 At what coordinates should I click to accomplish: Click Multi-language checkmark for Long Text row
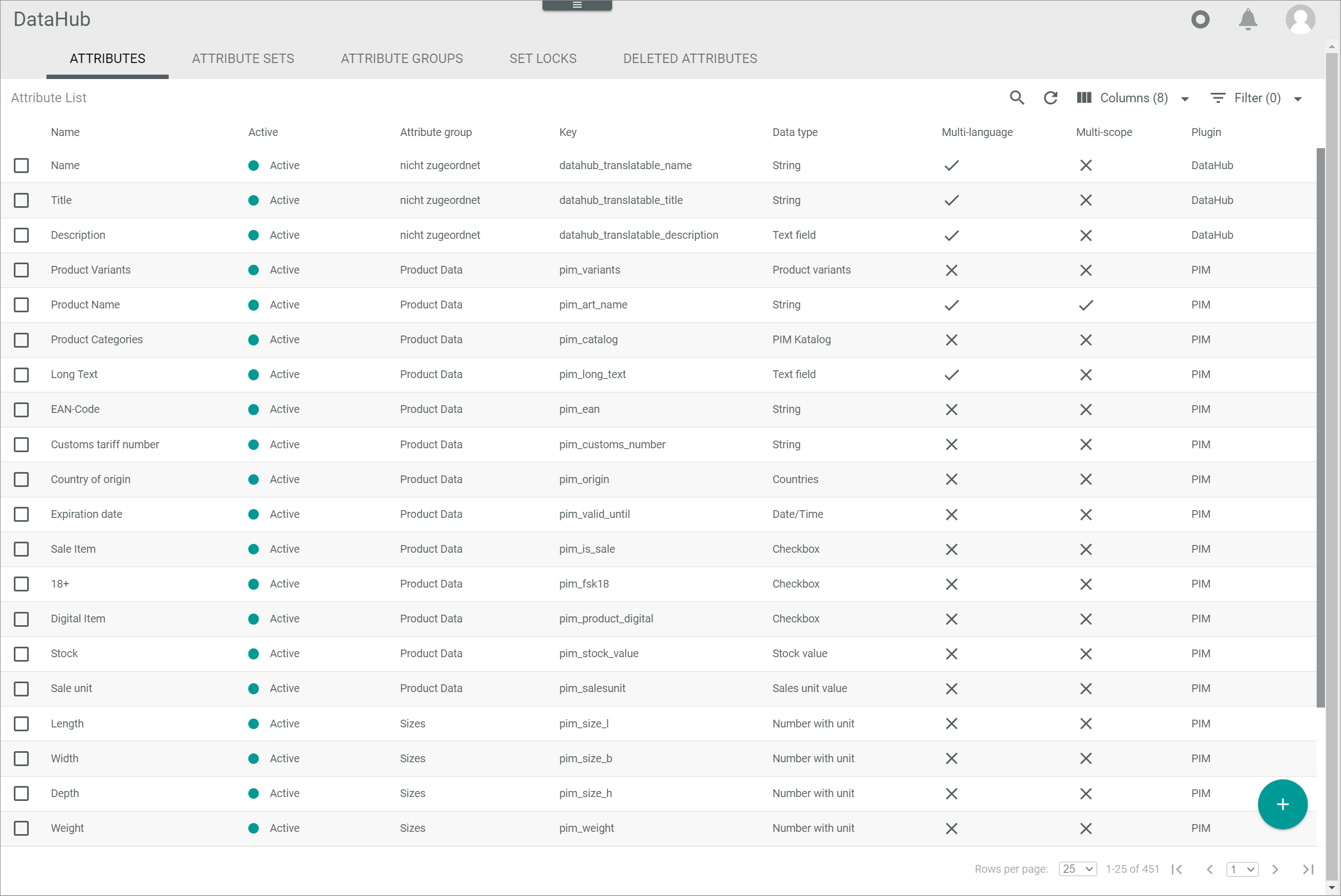(951, 375)
